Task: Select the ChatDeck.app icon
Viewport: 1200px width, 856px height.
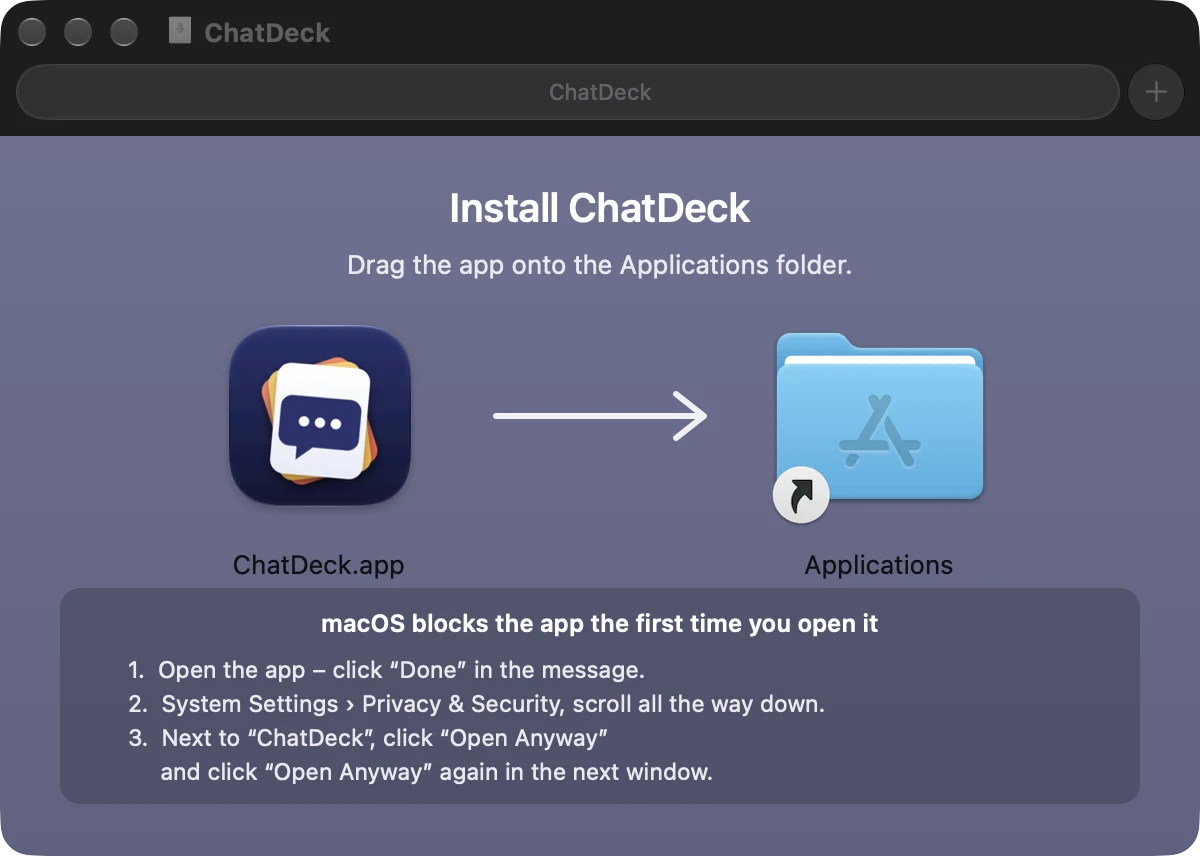Action: 320,415
